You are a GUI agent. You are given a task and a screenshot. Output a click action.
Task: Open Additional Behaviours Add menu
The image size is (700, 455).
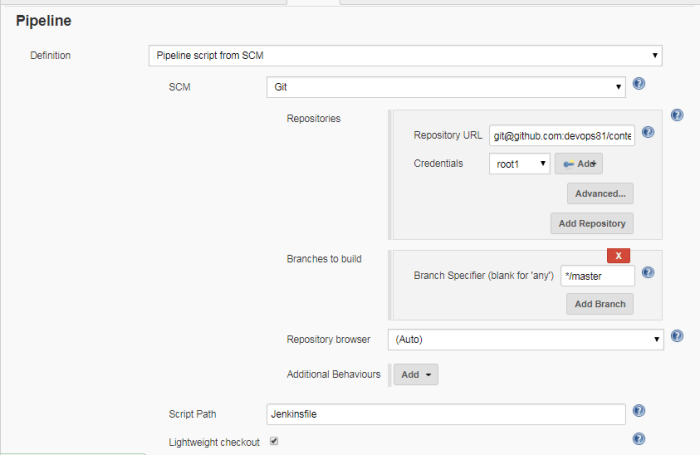click(415, 375)
